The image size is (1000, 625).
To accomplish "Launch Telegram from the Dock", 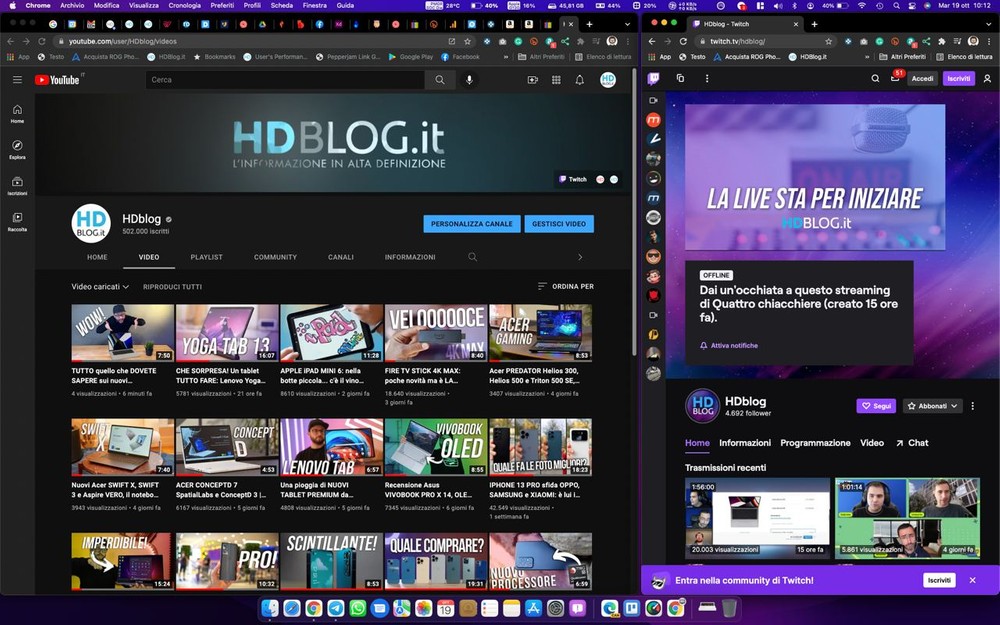I will [336, 608].
